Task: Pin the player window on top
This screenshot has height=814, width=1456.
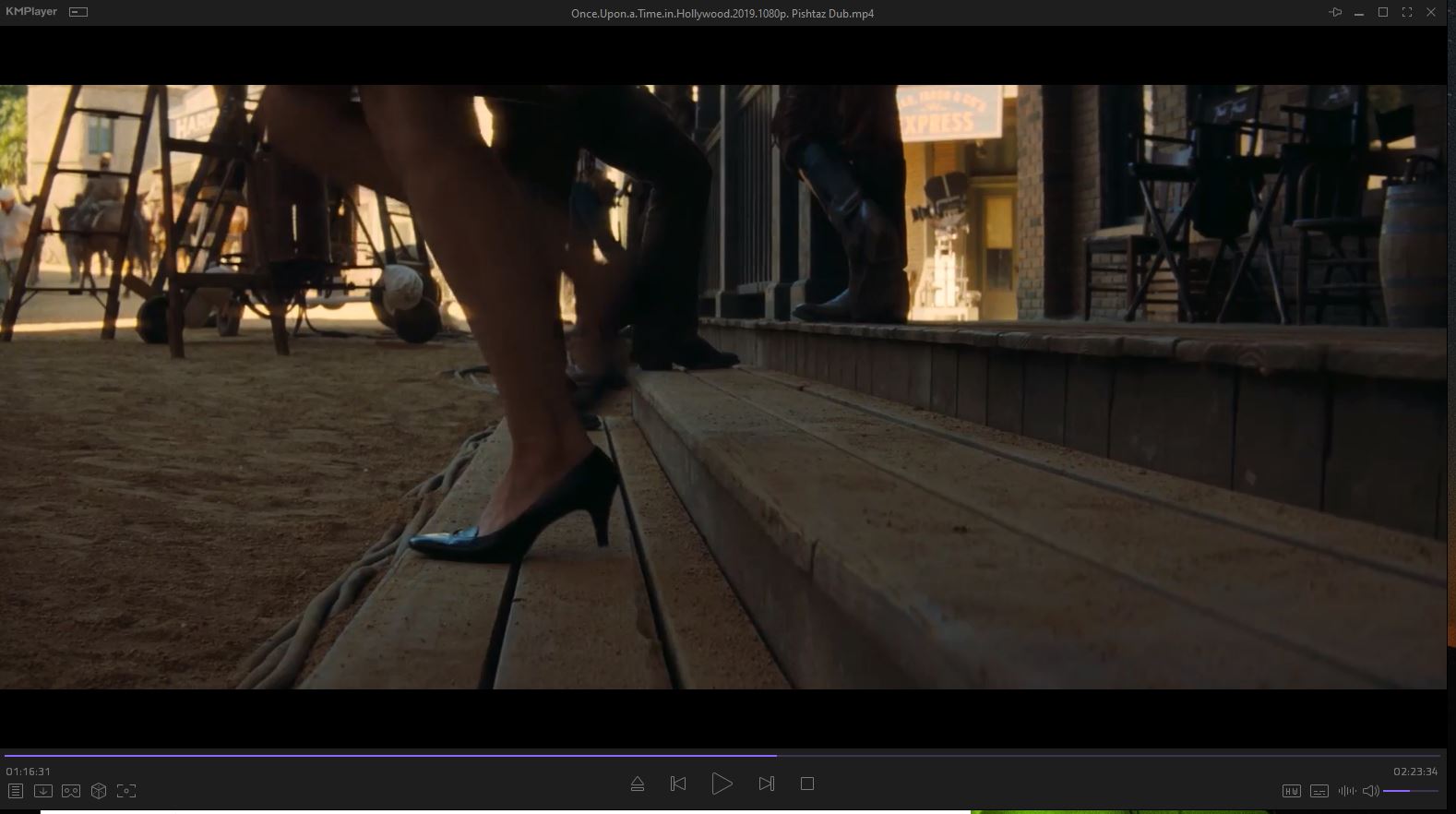Action: click(1335, 12)
